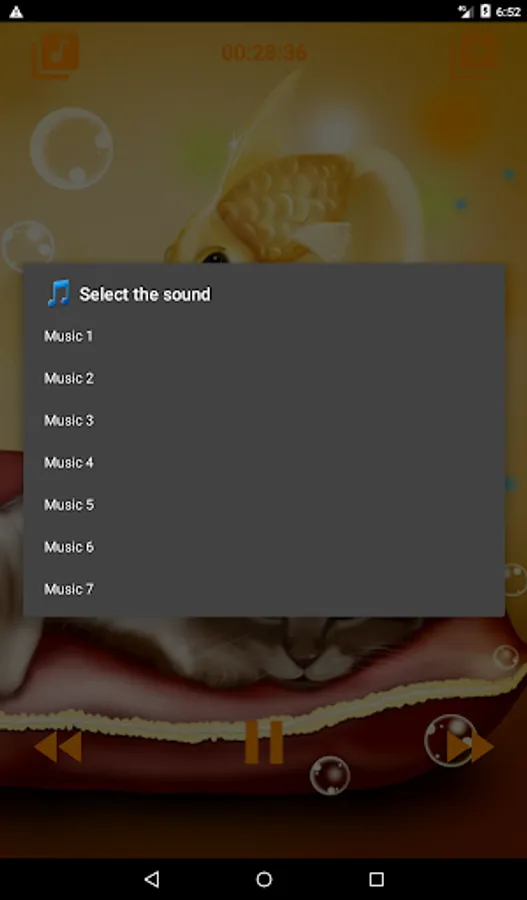Tap the Android home circle button
This screenshot has width=527, height=900.
[x=264, y=879]
